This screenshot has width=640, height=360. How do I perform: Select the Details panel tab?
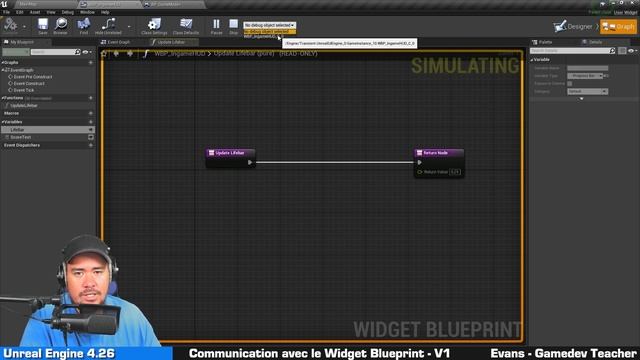tap(595, 42)
